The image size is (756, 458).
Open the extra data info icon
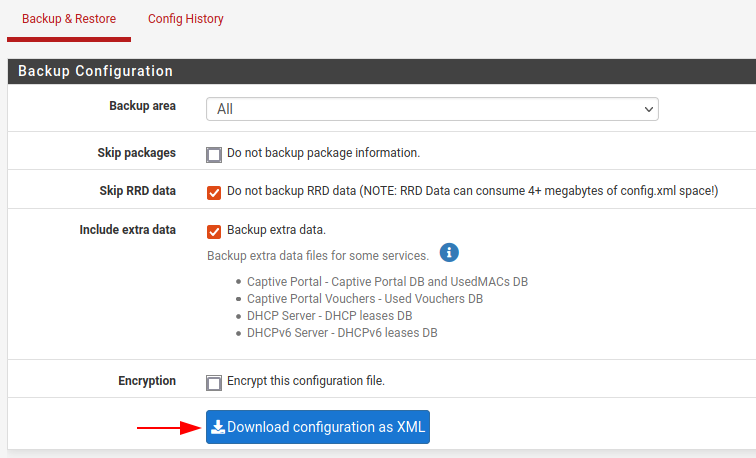[449, 253]
